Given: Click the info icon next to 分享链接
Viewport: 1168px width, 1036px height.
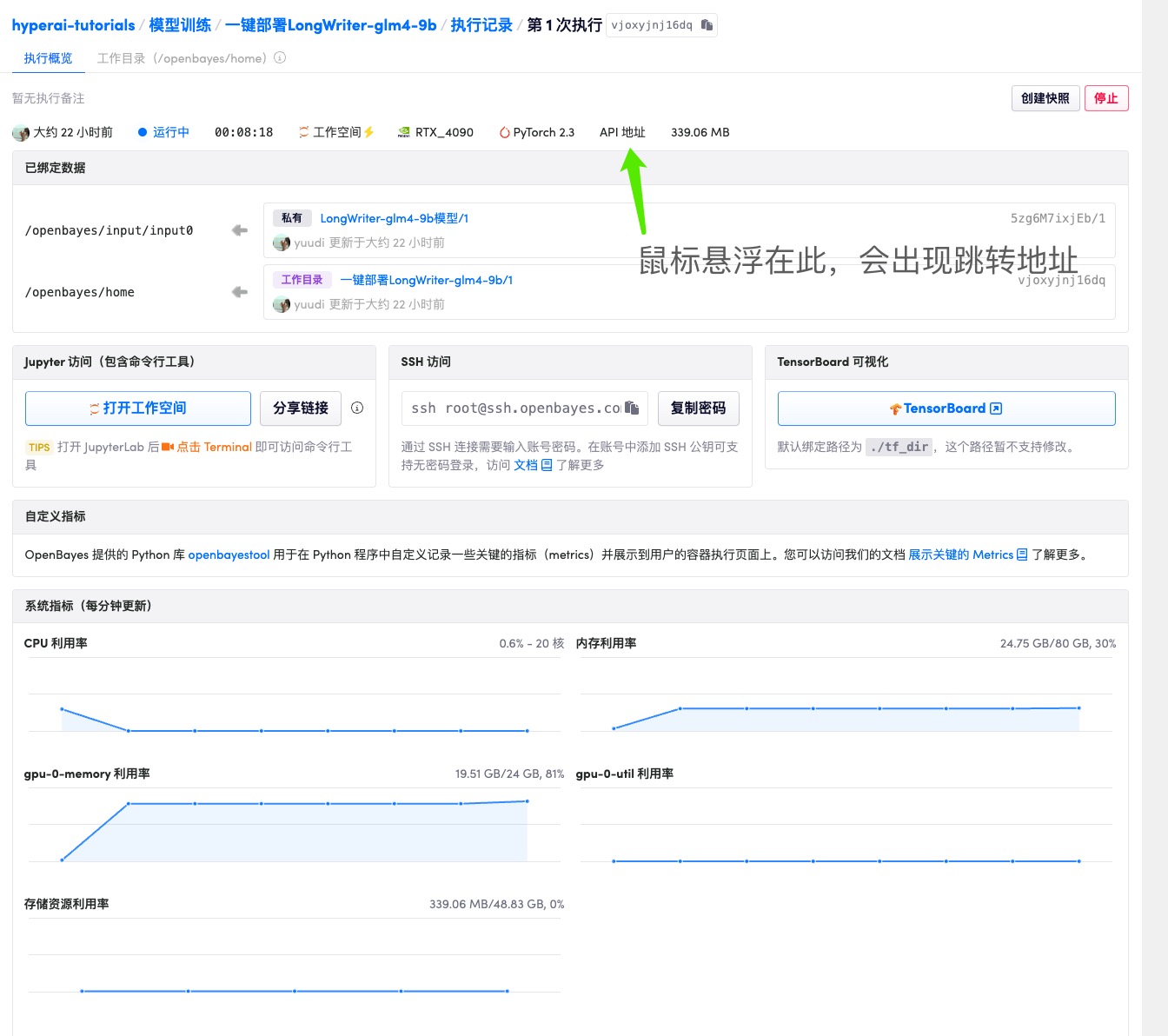Looking at the screenshot, I should coord(357,408).
